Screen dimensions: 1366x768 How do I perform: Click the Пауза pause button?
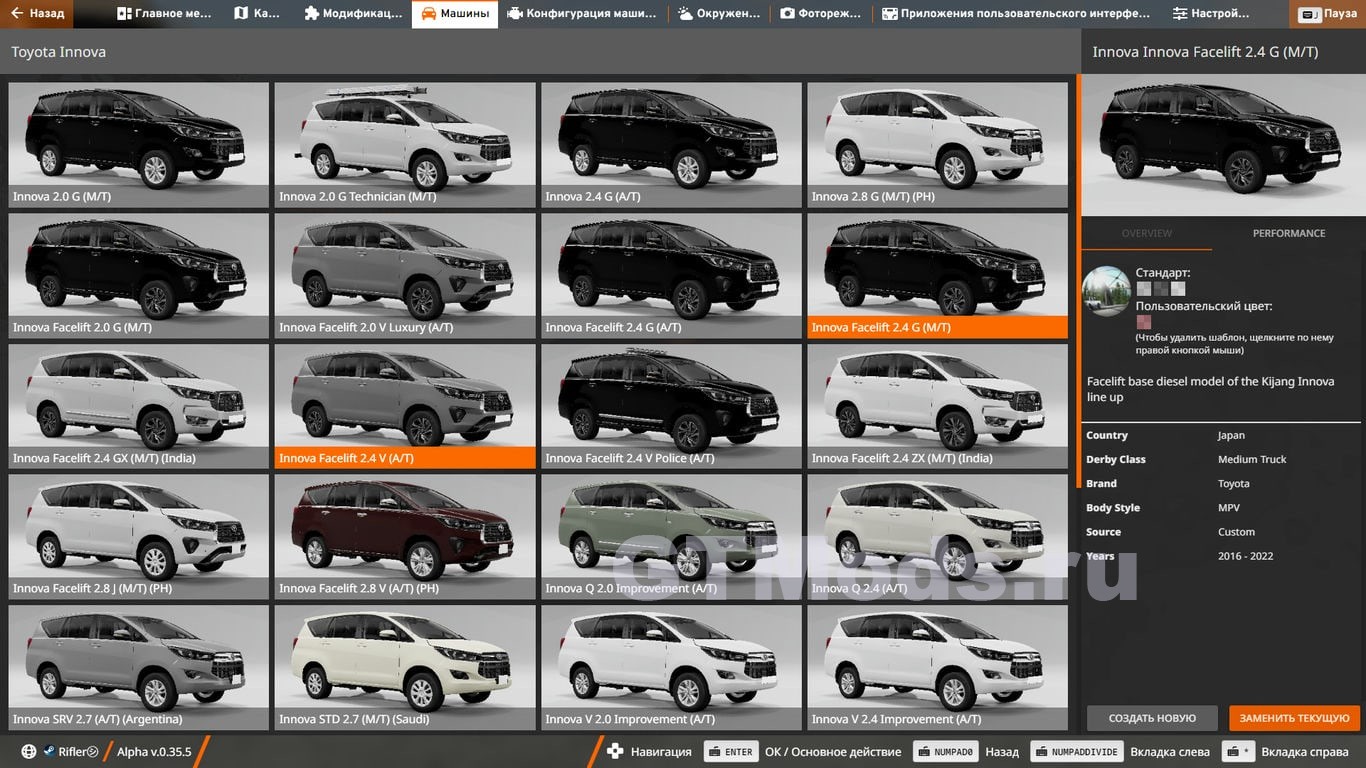[x=1328, y=14]
